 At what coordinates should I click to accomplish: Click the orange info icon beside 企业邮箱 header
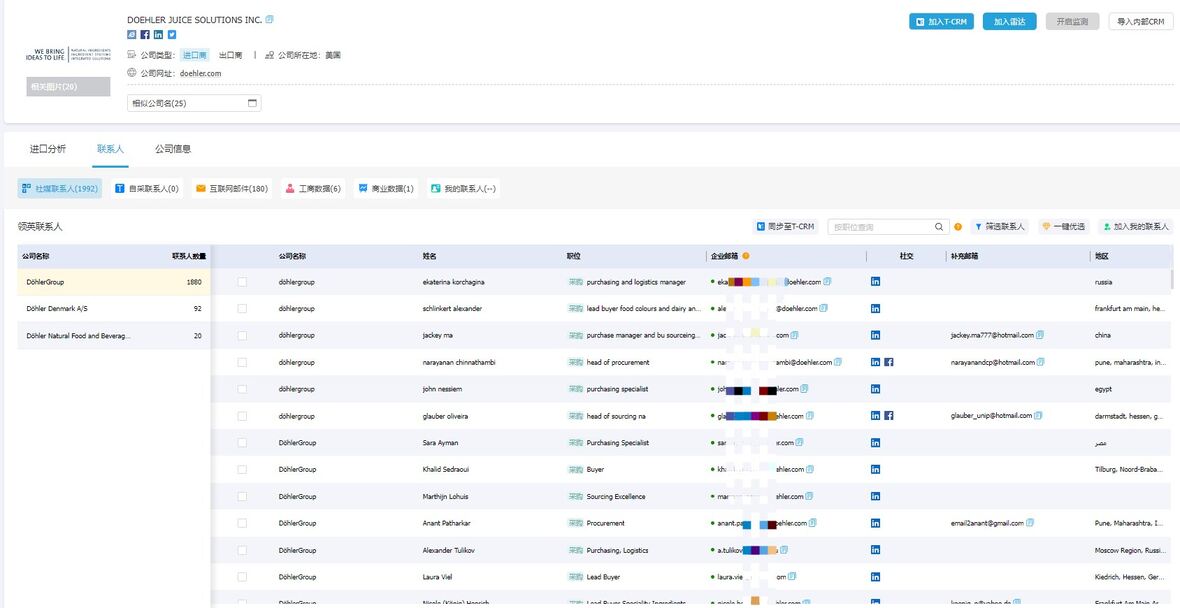(746, 256)
